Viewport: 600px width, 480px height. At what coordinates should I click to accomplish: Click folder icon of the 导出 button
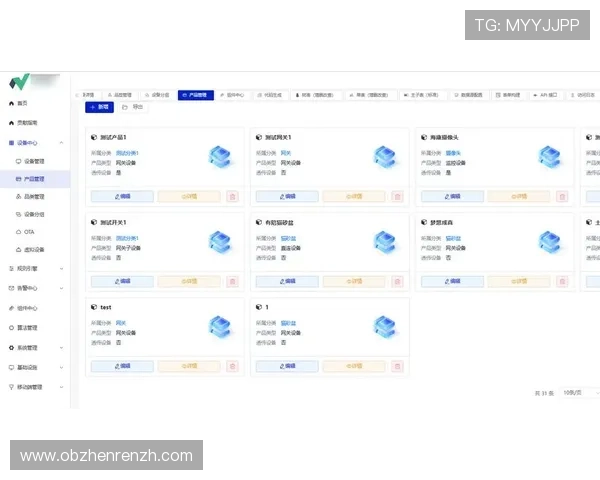point(124,107)
